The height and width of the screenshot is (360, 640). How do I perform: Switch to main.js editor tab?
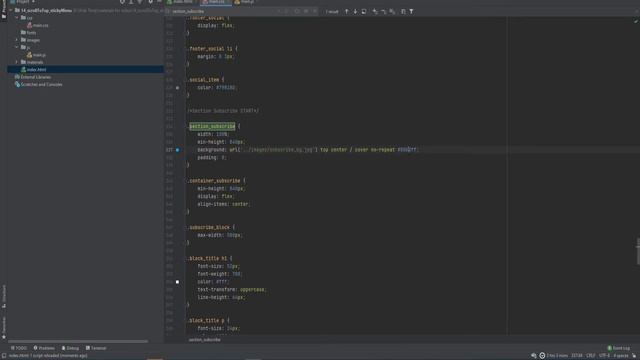246,2
